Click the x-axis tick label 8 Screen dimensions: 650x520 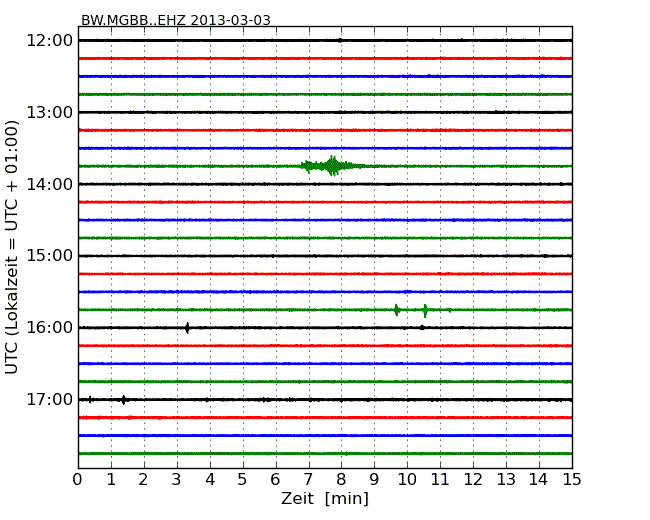coord(341,480)
